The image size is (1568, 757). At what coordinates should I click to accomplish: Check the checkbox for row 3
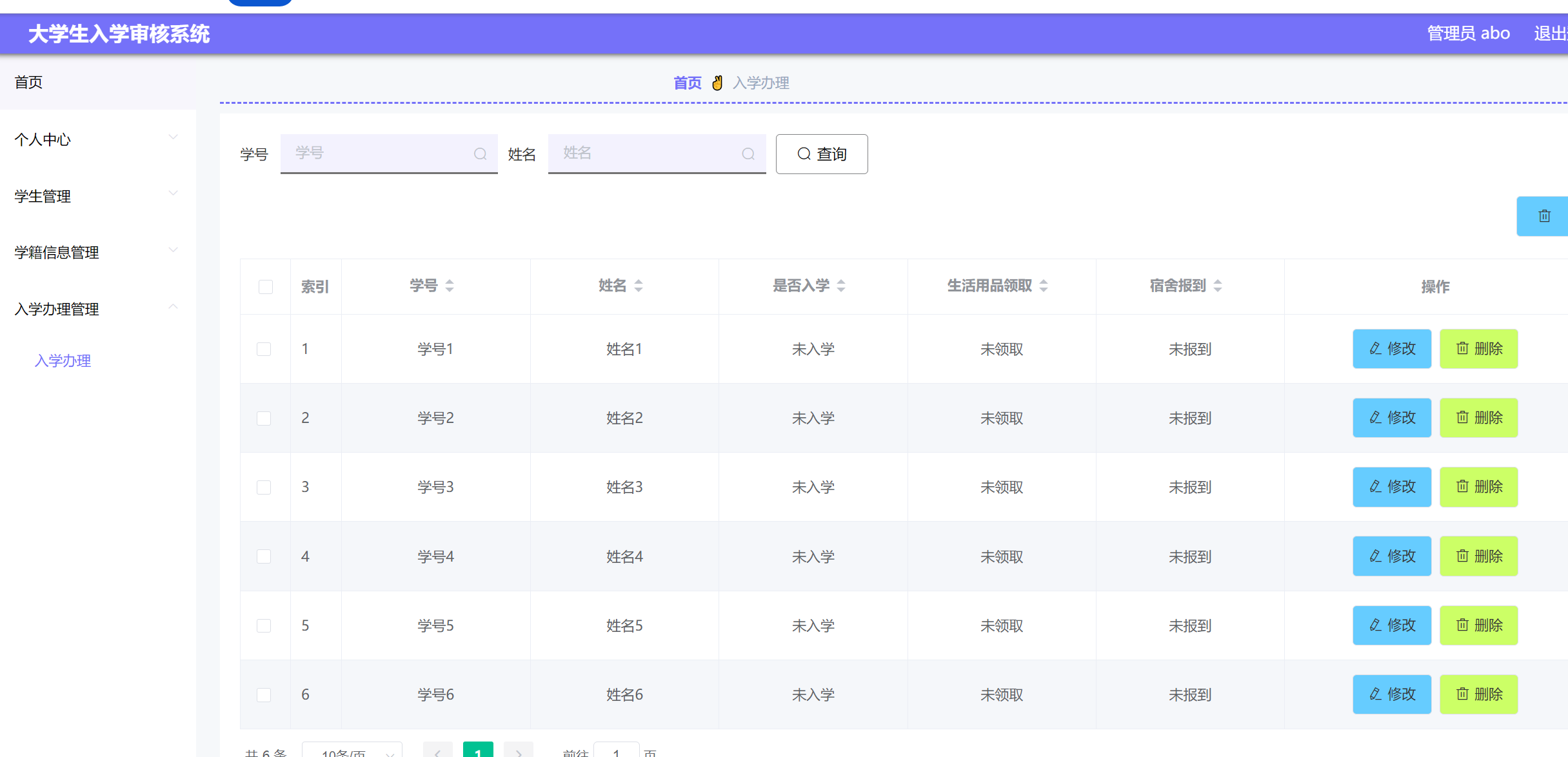click(264, 487)
